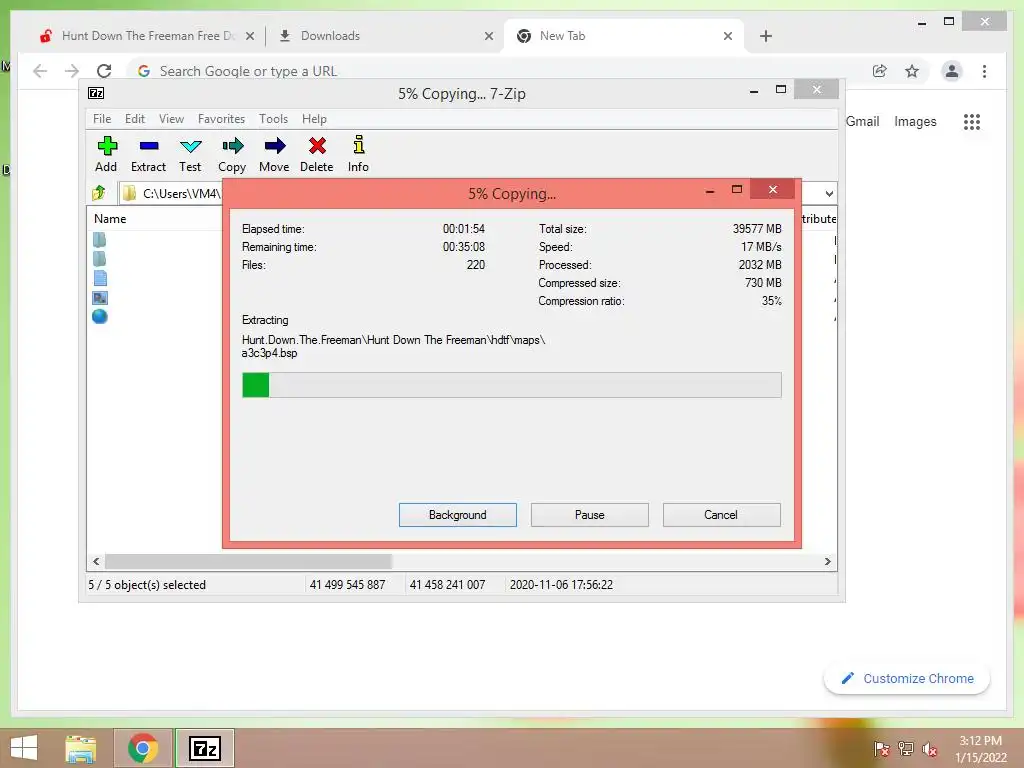Send the copy to Background
This screenshot has height=768, width=1024.
pyautogui.click(x=458, y=515)
